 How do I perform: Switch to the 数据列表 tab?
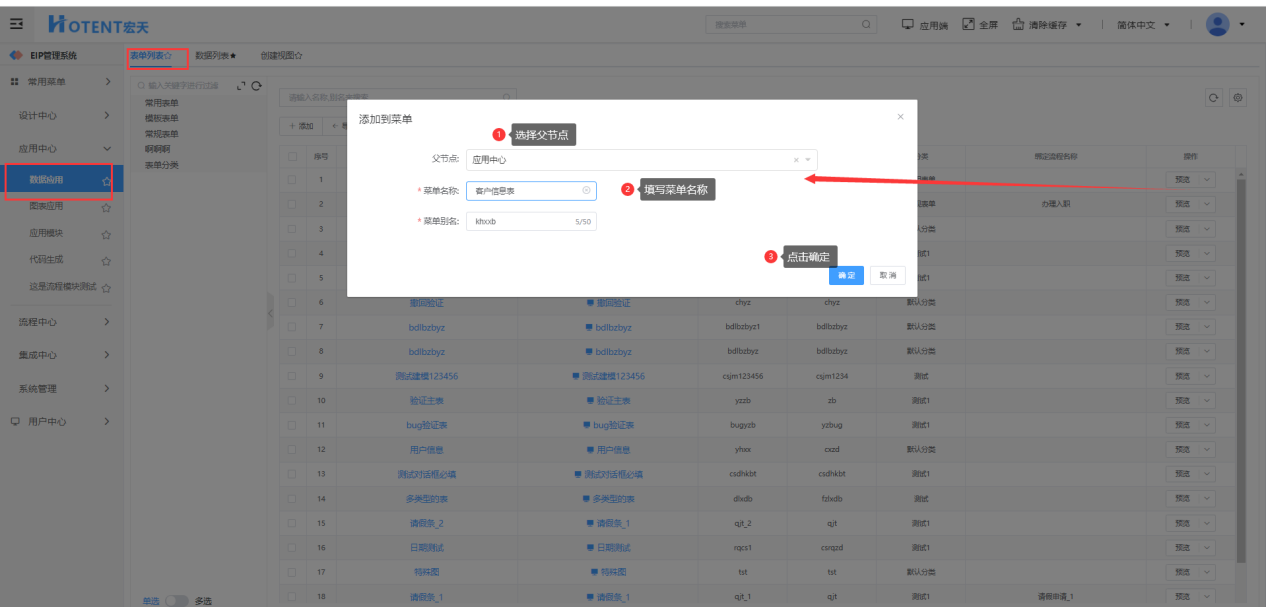pos(215,56)
